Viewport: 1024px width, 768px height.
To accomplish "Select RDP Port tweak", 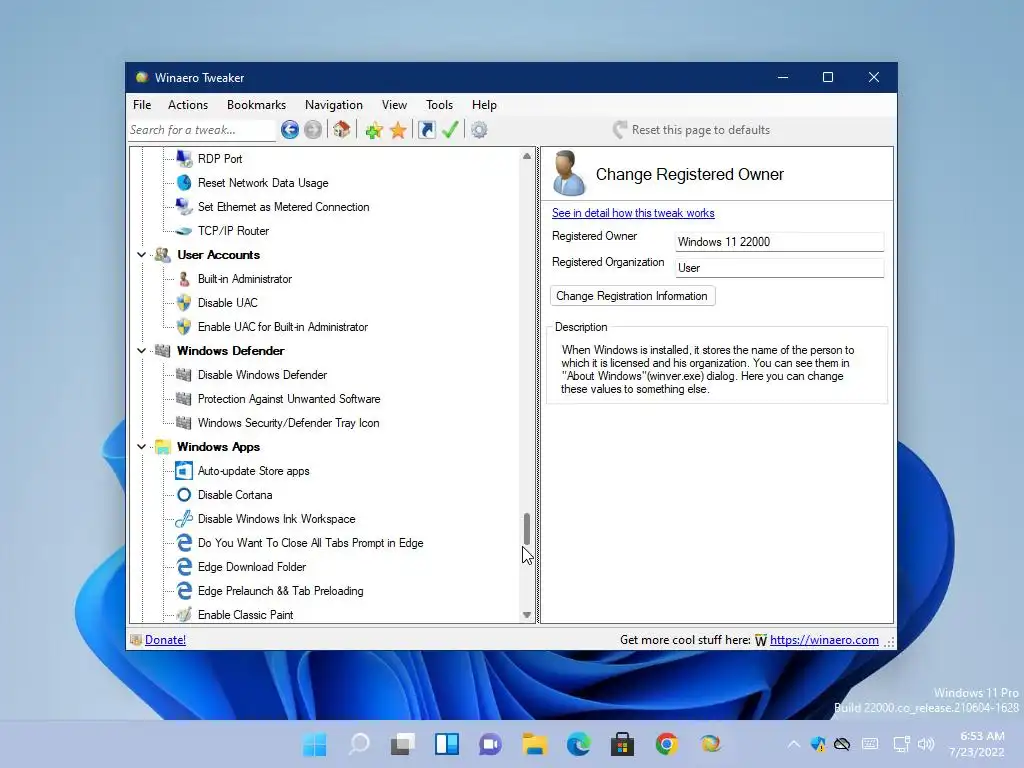I will coord(219,159).
